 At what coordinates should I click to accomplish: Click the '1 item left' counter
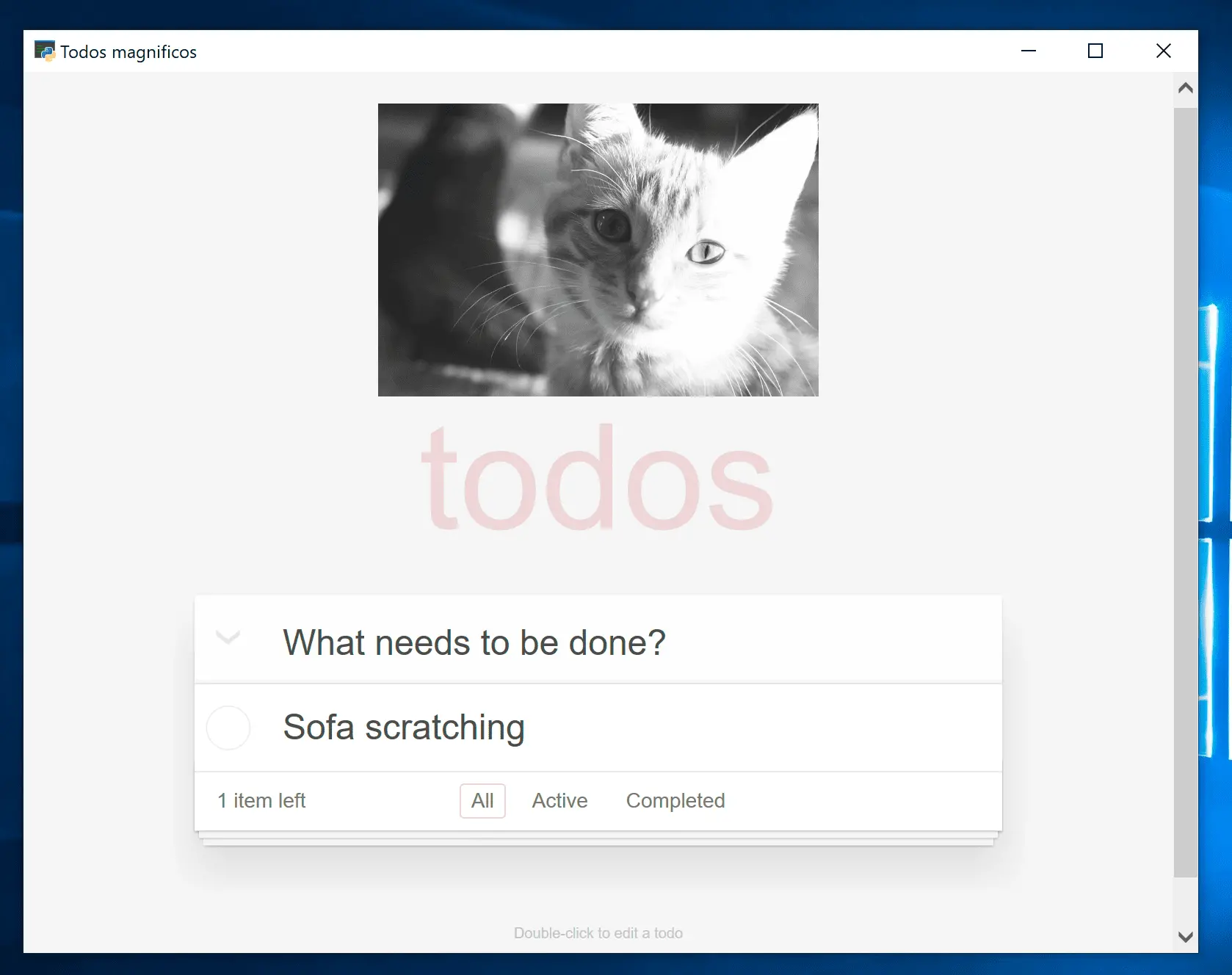261,801
